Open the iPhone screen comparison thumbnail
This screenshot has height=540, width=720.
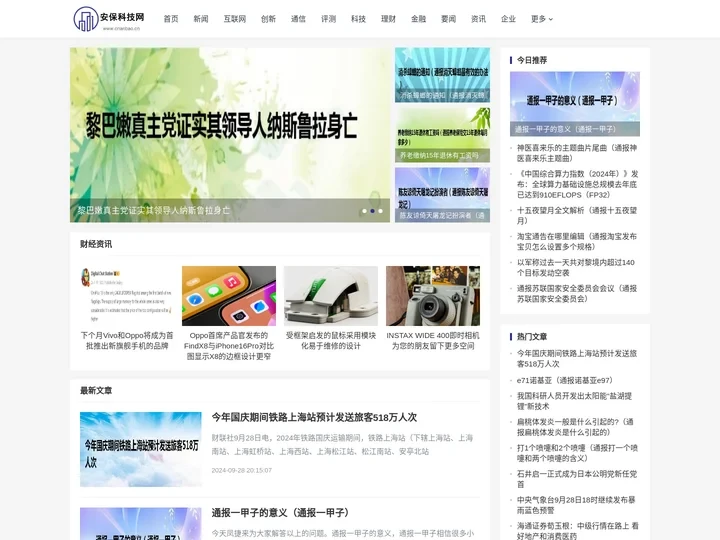point(229,296)
